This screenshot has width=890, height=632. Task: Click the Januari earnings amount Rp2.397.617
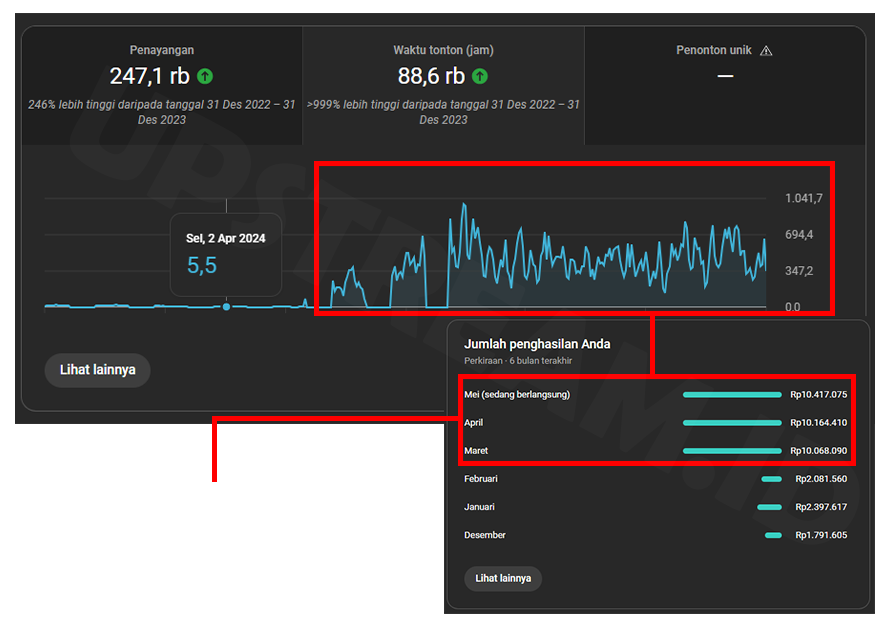[820, 507]
